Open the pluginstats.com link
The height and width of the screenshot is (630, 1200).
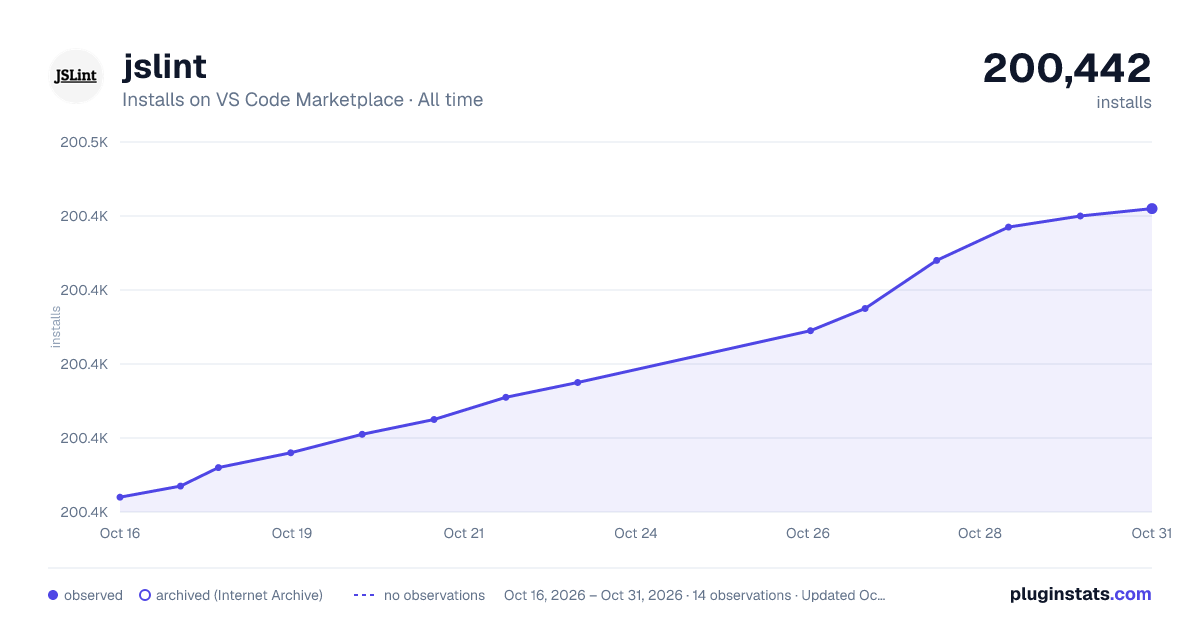pyautogui.click(x=1080, y=594)
